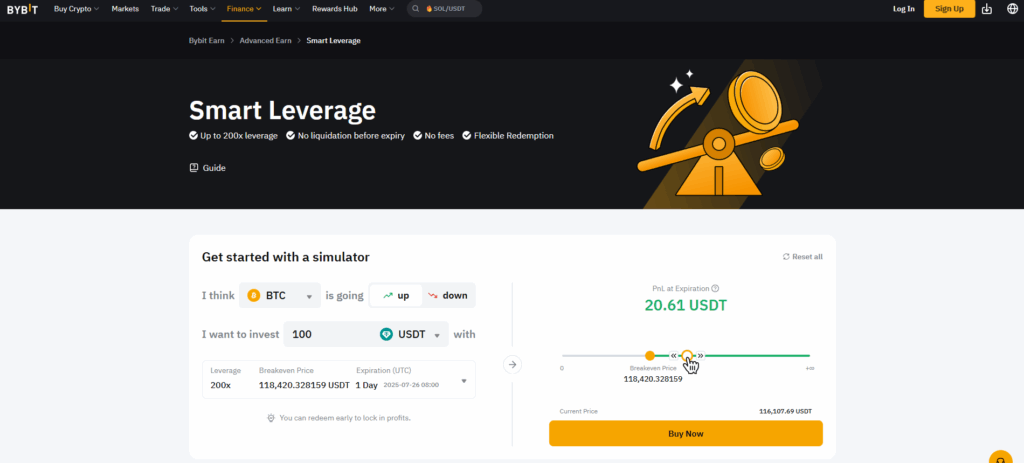Click the Smart Leverage page heading

click(282, 110)
